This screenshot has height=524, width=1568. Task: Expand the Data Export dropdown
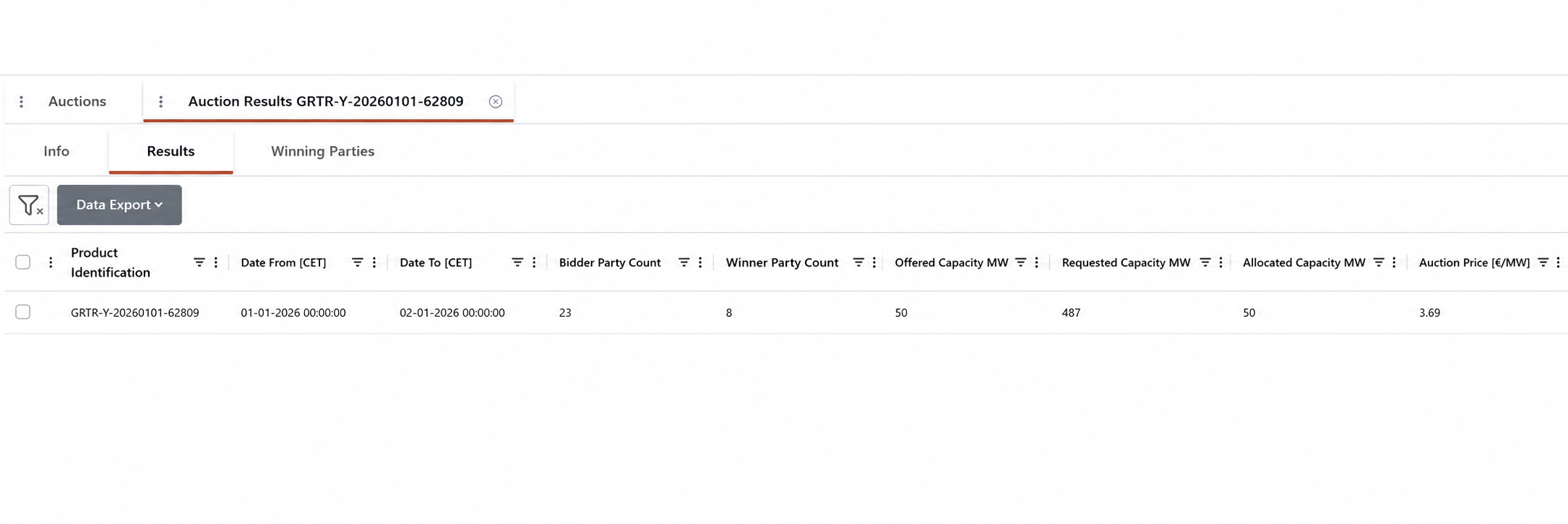[119, 205]
